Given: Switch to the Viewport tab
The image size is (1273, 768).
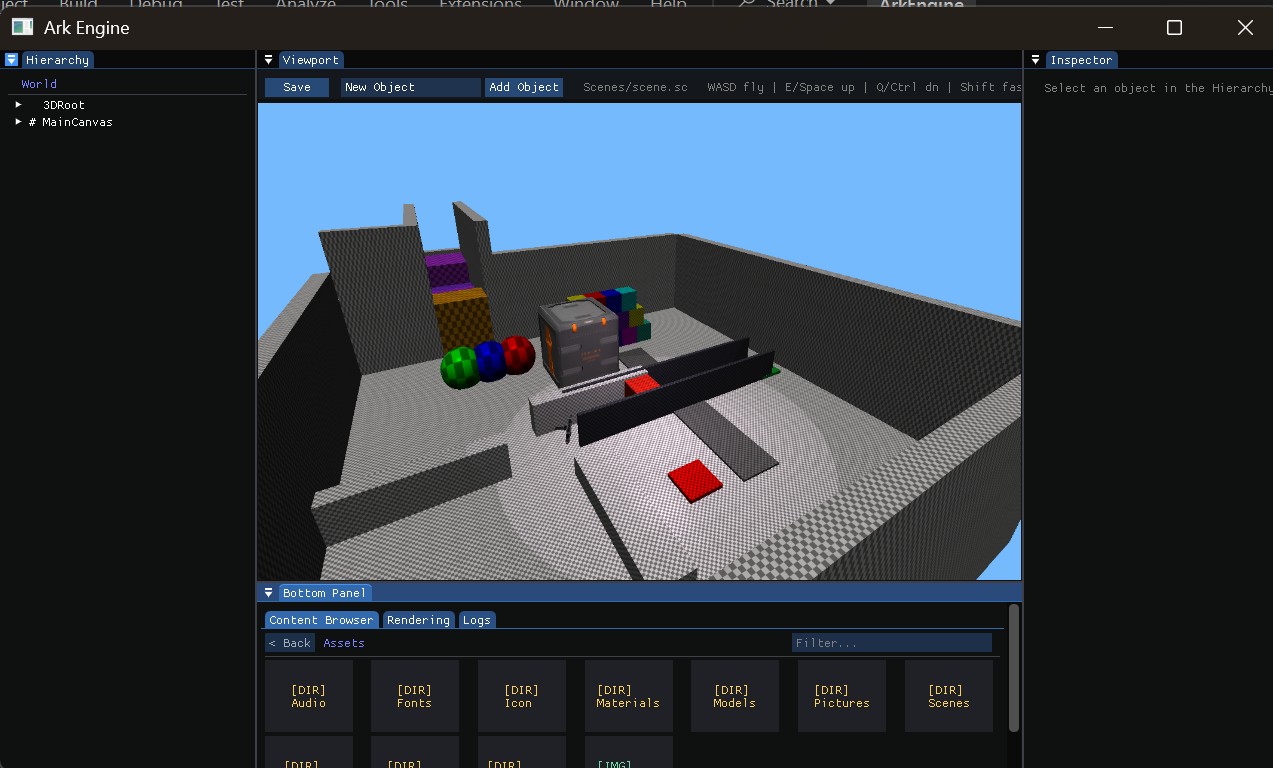Looking at the screenshot, I should pos(310,60).
